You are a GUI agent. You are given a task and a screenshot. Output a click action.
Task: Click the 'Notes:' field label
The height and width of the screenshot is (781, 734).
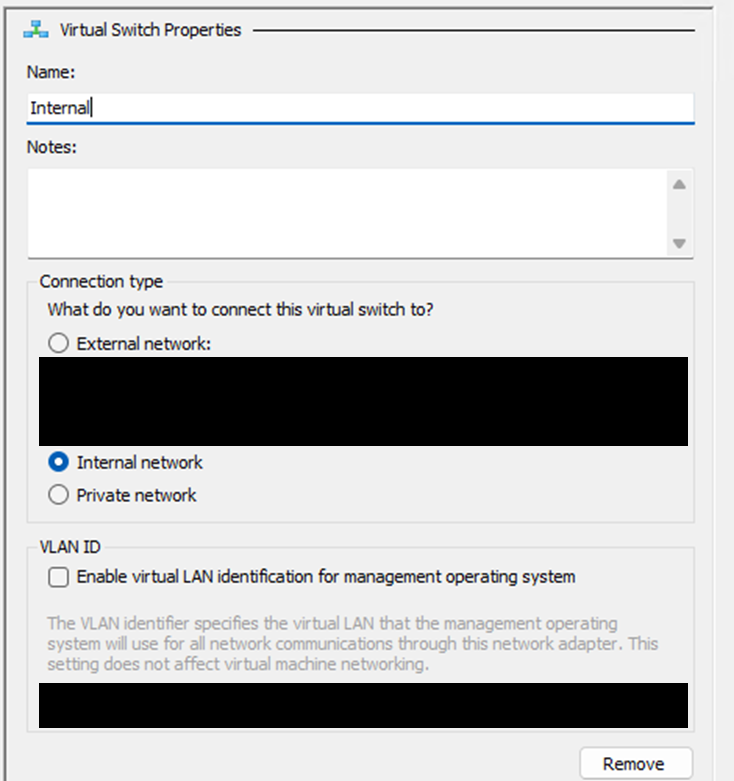(x=52, y=147)
